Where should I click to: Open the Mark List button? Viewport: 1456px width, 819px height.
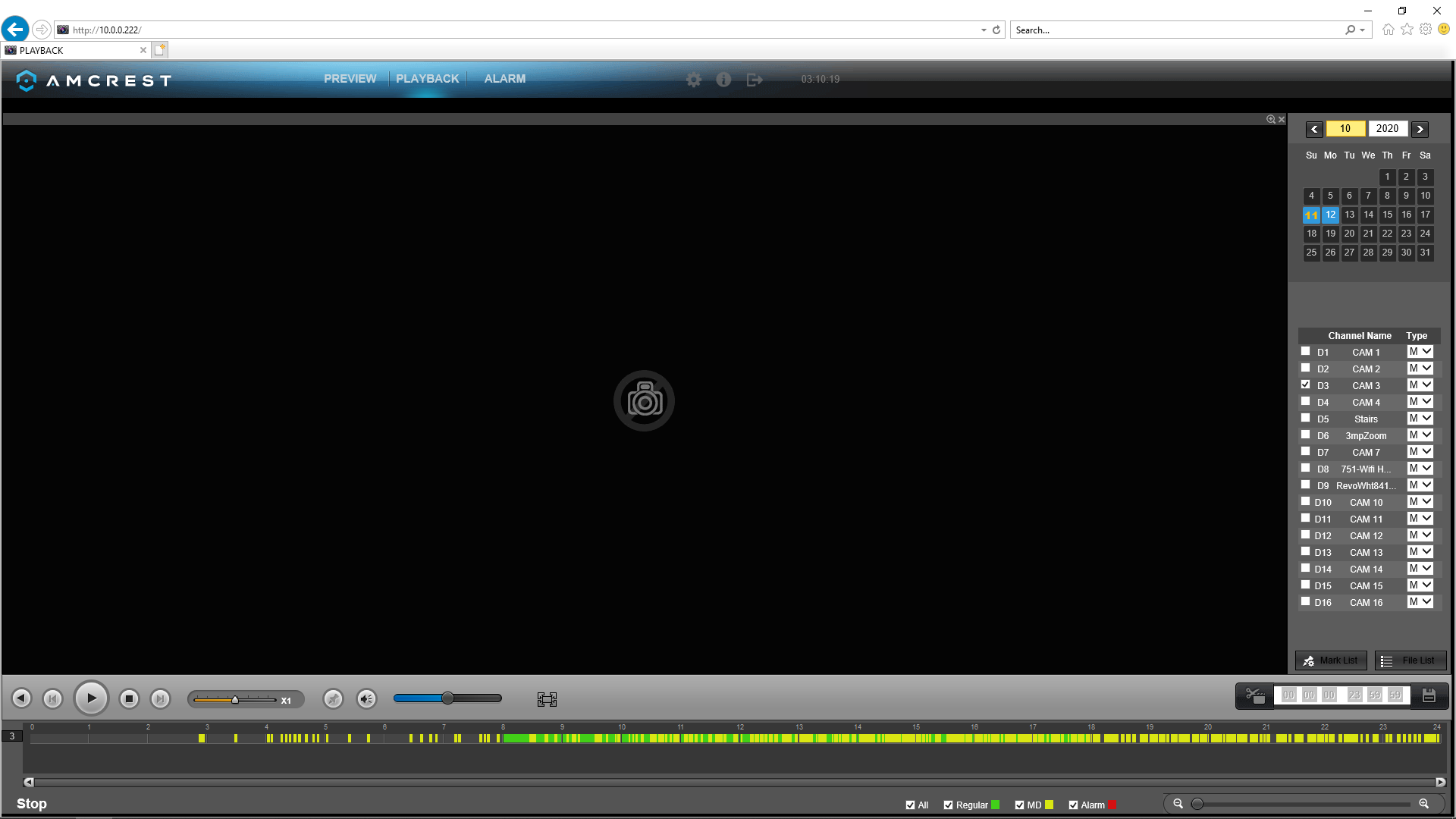tap(1331, 661)
